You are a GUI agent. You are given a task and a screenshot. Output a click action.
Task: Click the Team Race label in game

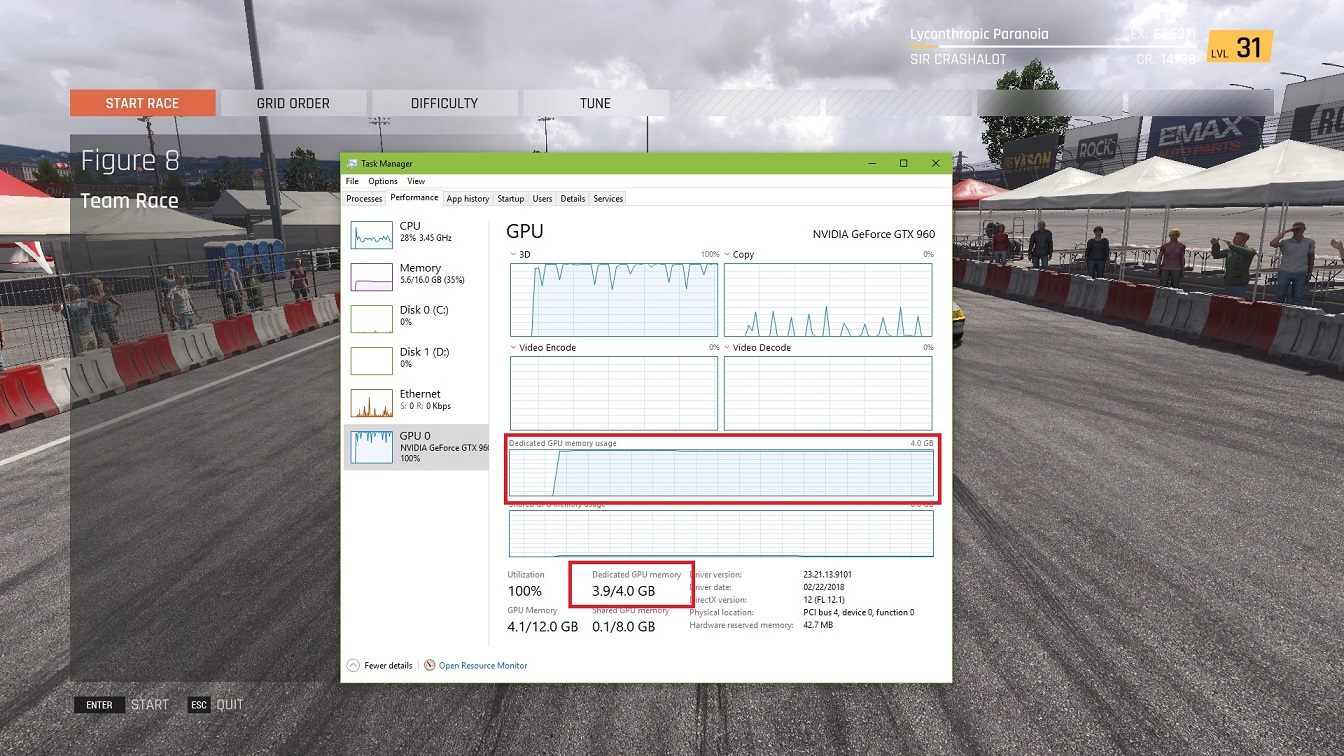129,201
